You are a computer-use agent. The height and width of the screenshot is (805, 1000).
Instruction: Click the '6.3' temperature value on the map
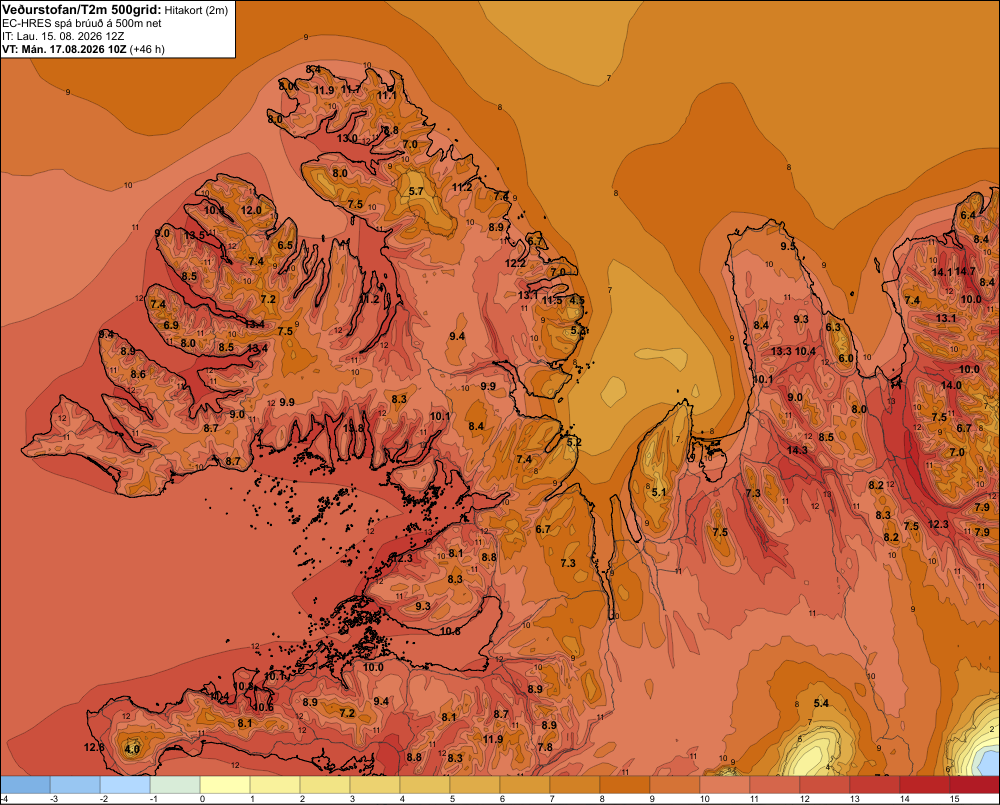833,327
